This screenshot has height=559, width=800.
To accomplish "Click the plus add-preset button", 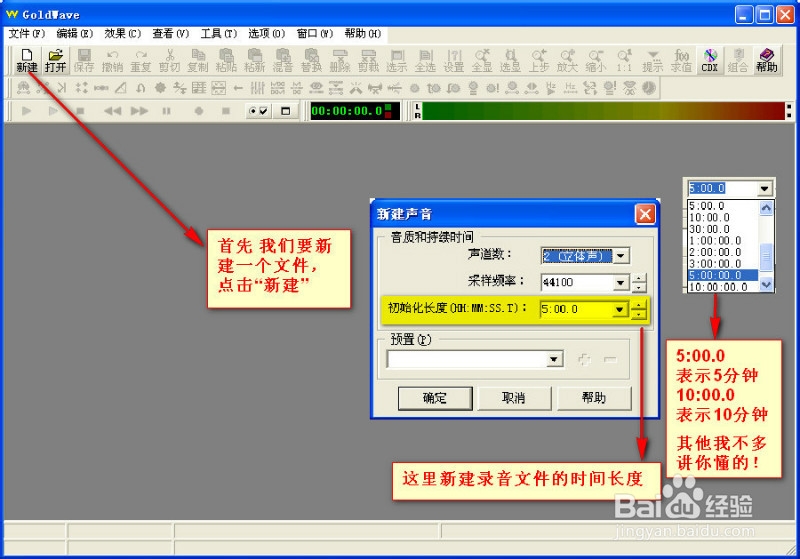I will (585, 360).
